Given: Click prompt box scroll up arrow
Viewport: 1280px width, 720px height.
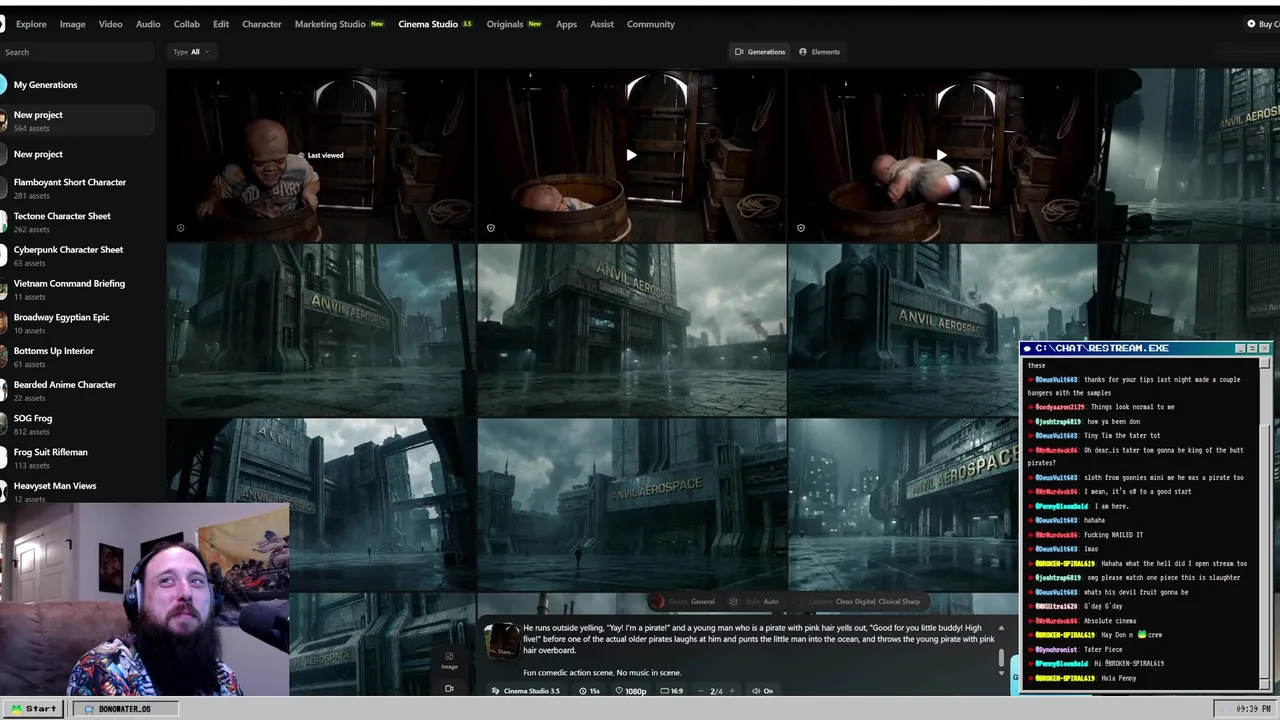Looking at the screenshot, I should pos(1001,628).
